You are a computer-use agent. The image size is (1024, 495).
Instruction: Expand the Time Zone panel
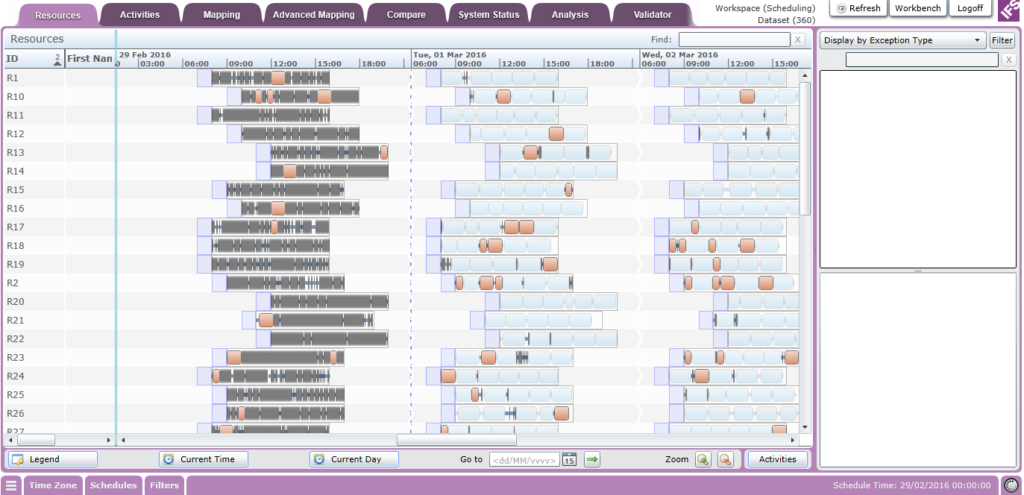(x=53, y=485)
